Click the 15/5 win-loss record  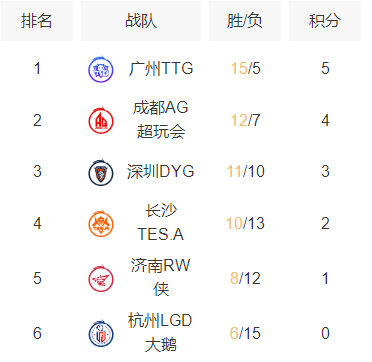click(246, 69)
